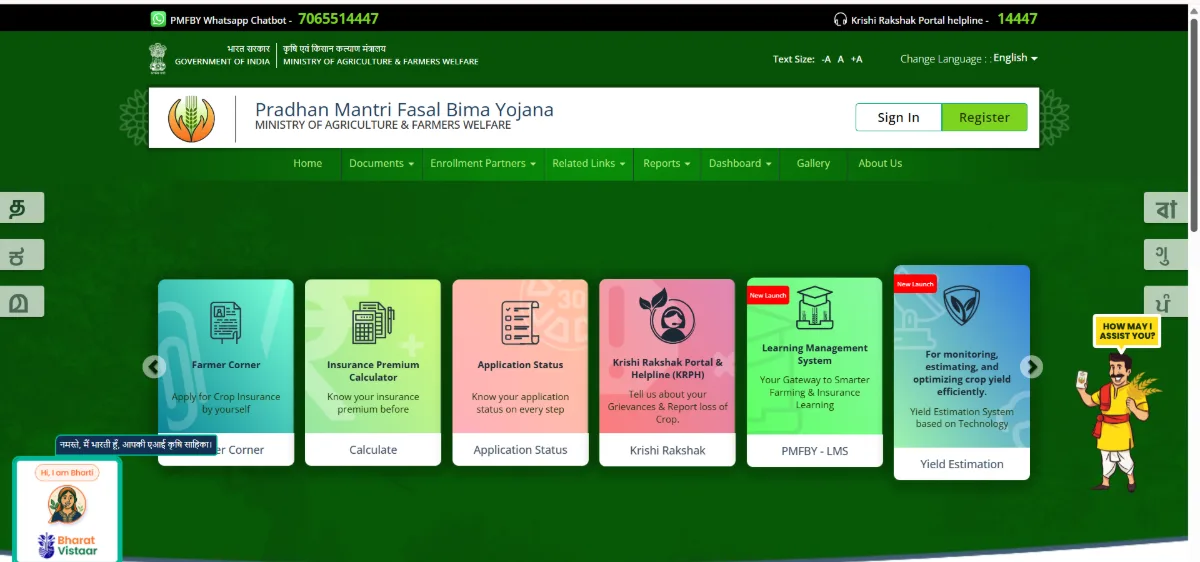Click the Bharat Vistaar logo
1200x562 pixels.
67,545
